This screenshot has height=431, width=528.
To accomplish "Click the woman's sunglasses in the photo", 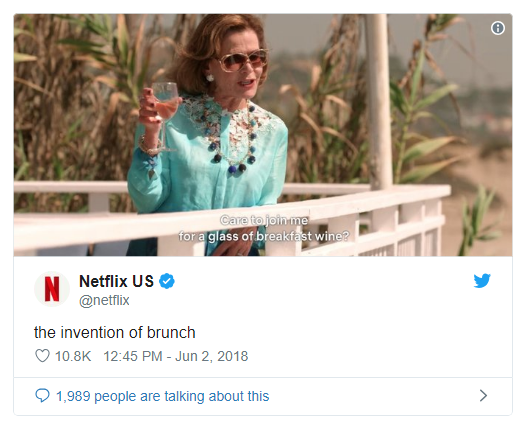I will (x=242, y=61).
